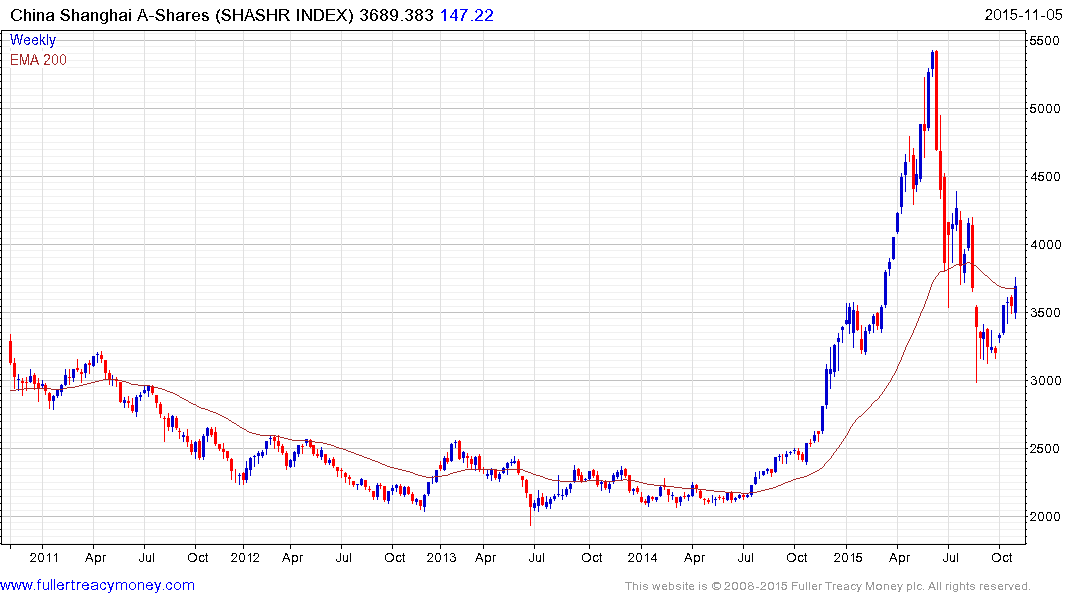Image resolution: width=1075 pixels, height=600 pixels.
Task: Click the 4000 price axis label
Action: coord(1045,244)
